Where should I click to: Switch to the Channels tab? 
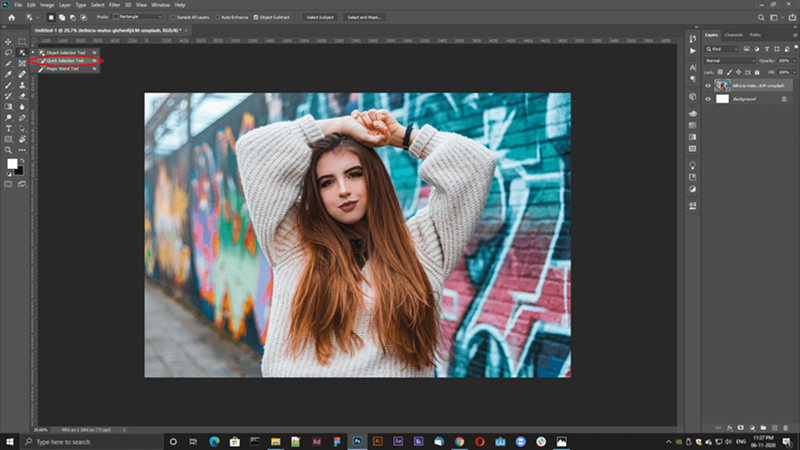point(733,35)
